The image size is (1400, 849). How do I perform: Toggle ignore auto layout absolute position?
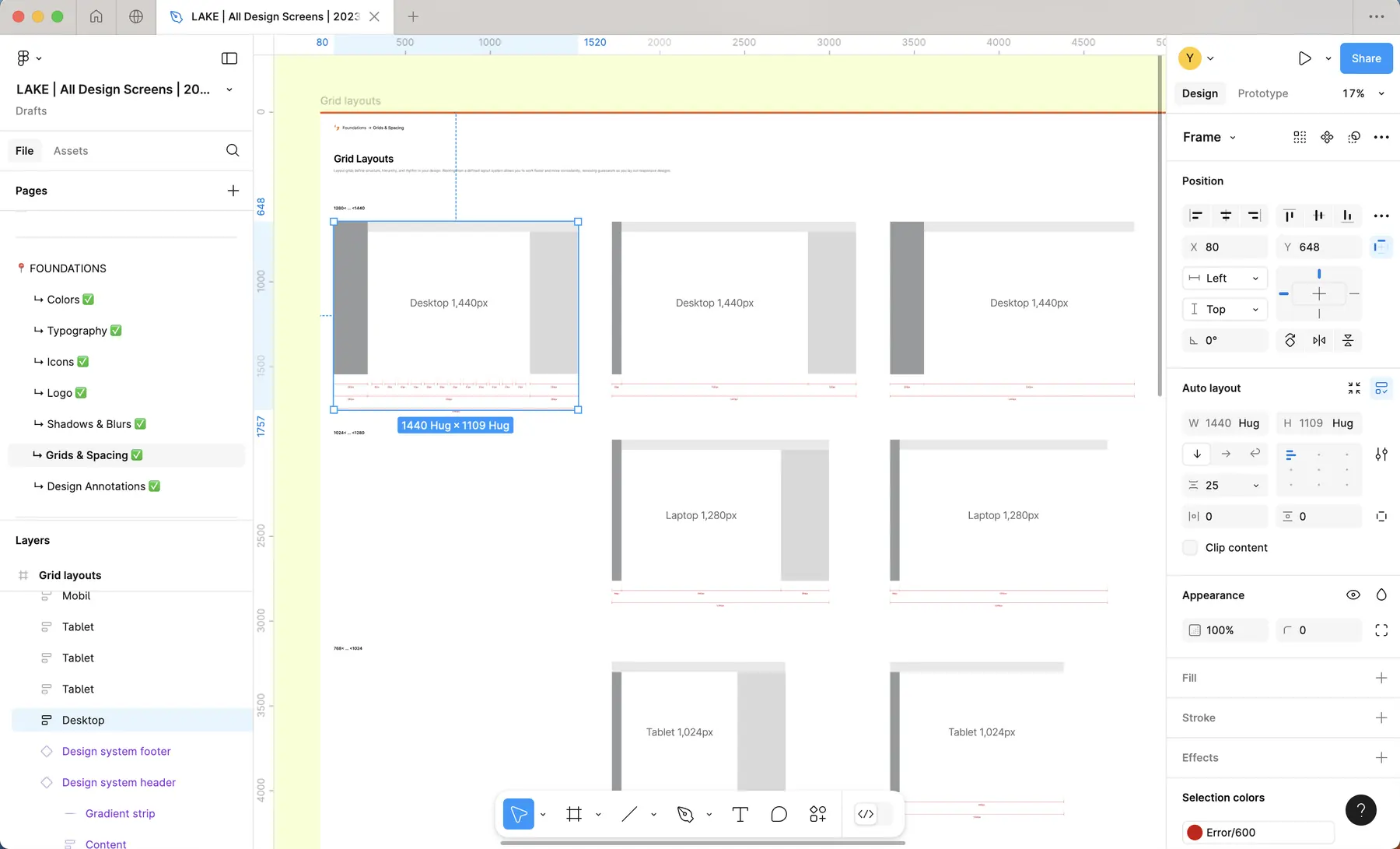point(1381,247)
